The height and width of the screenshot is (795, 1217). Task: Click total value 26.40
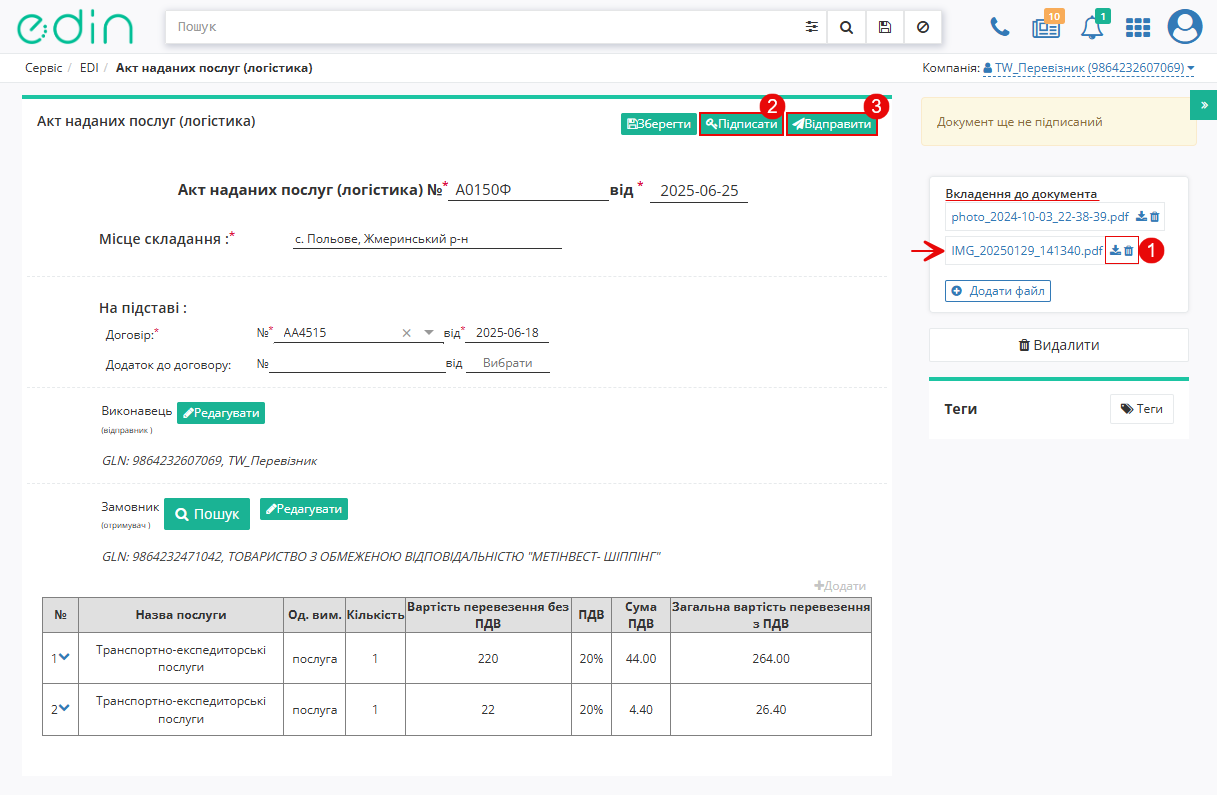coord(771,710)
